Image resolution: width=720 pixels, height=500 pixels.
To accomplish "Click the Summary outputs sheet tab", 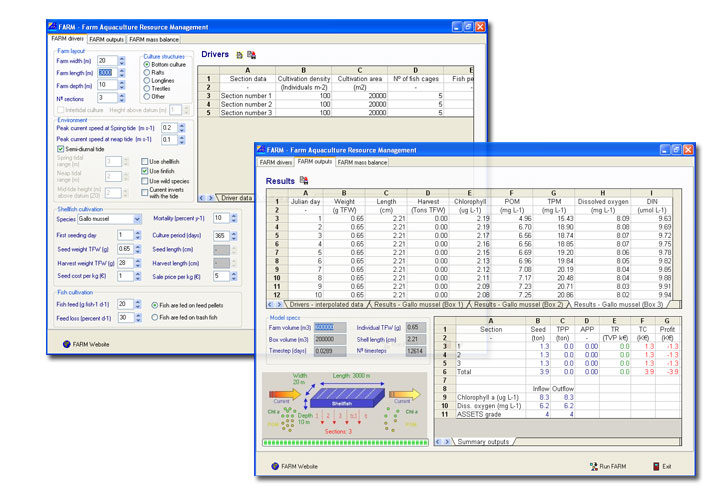I will (x=483, y=442).
